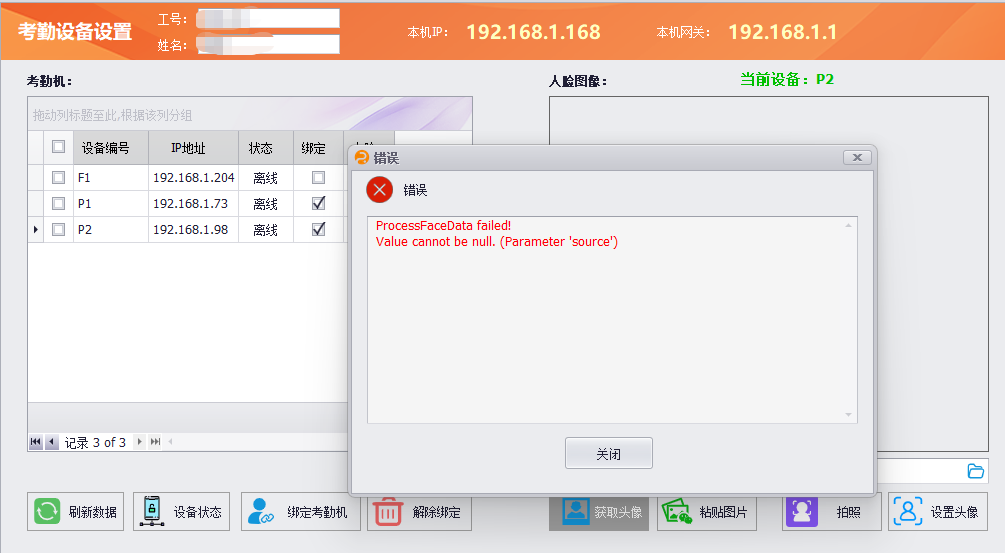Toggle the 绑定 checkbox for P2

coord(319,229)
